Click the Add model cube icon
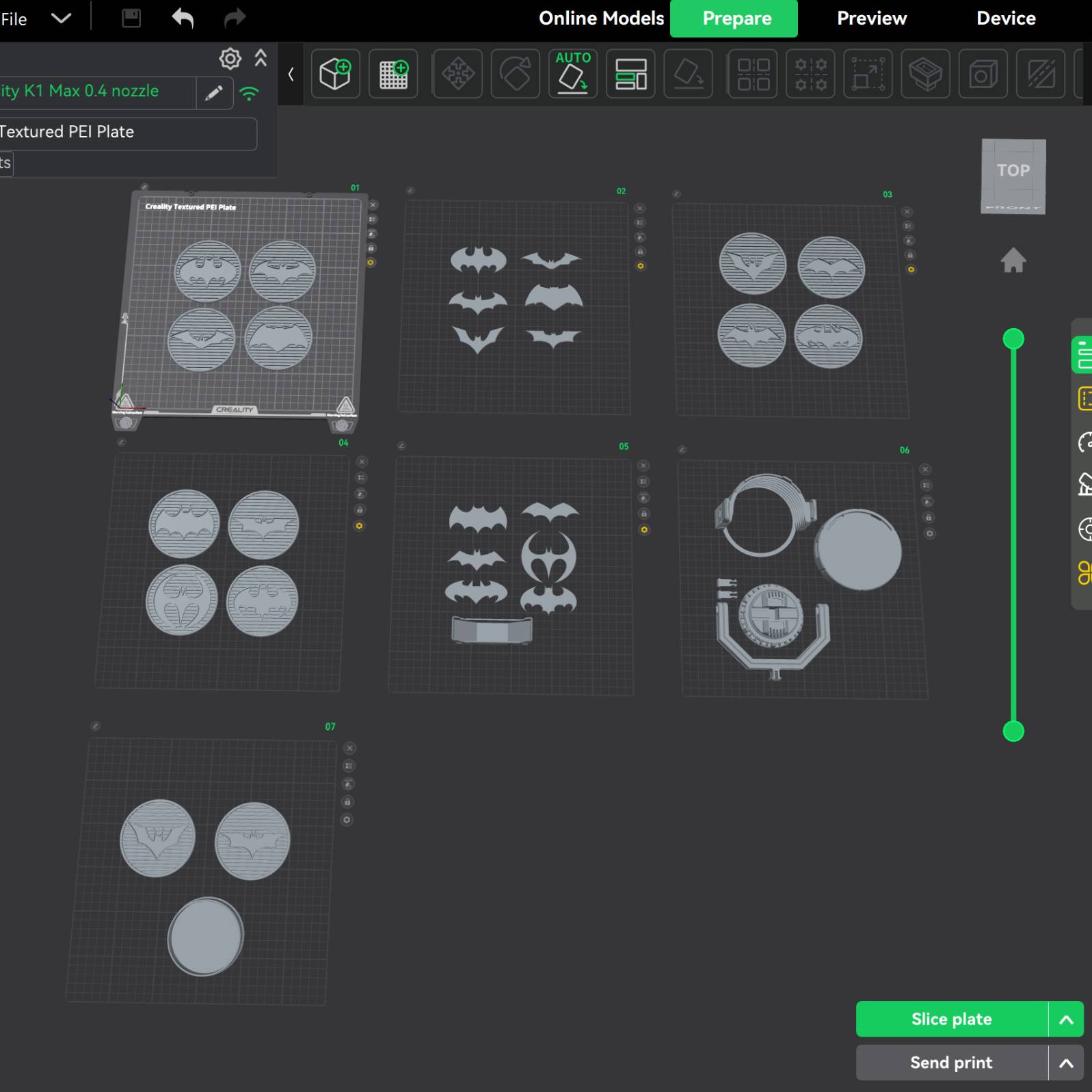This screenshot has width=1092, height=1092. [335, 74]
